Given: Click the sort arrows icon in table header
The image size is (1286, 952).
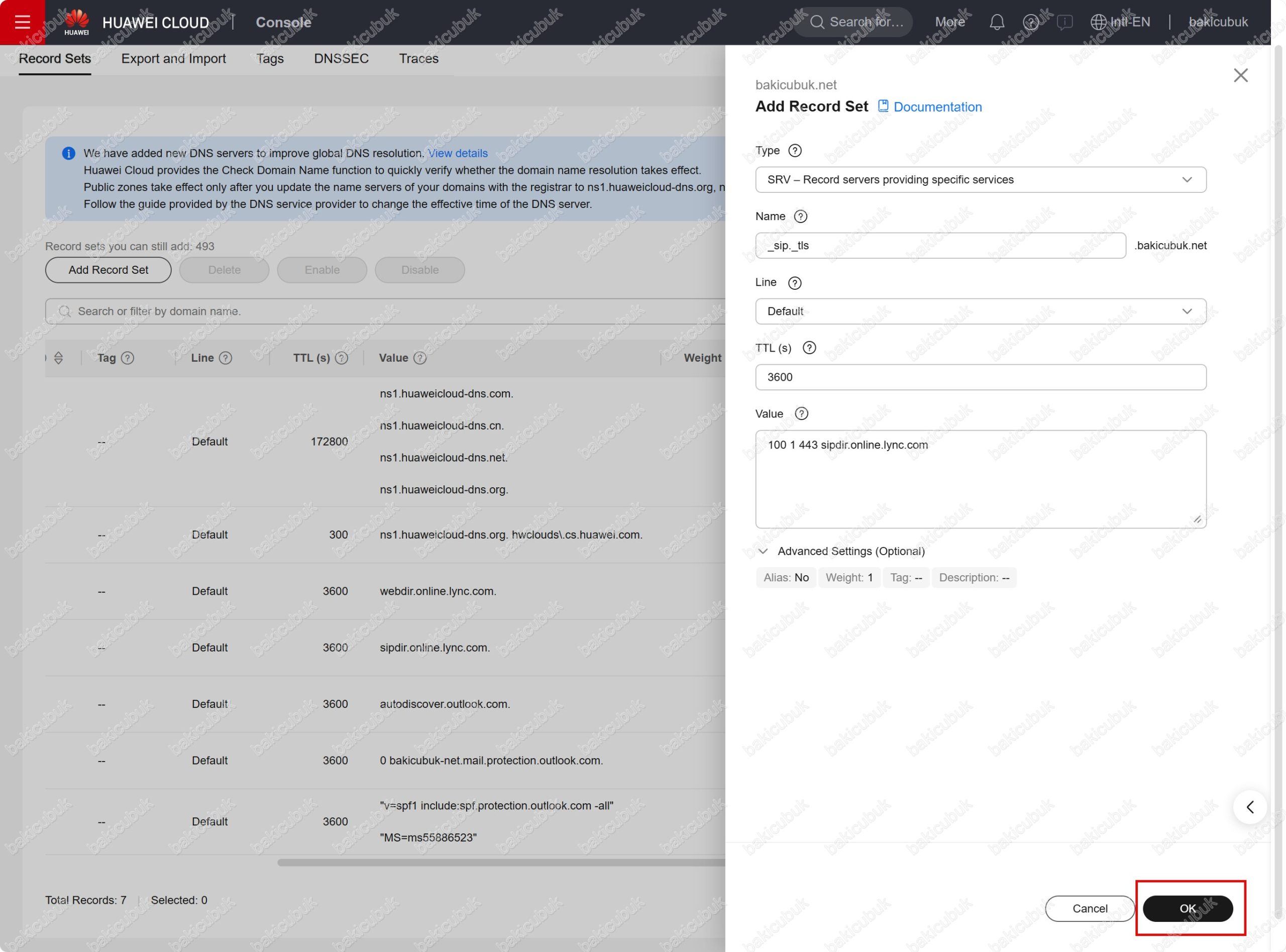Looking at the screenshot, I should pyautogui.click(x=58, y=358).
